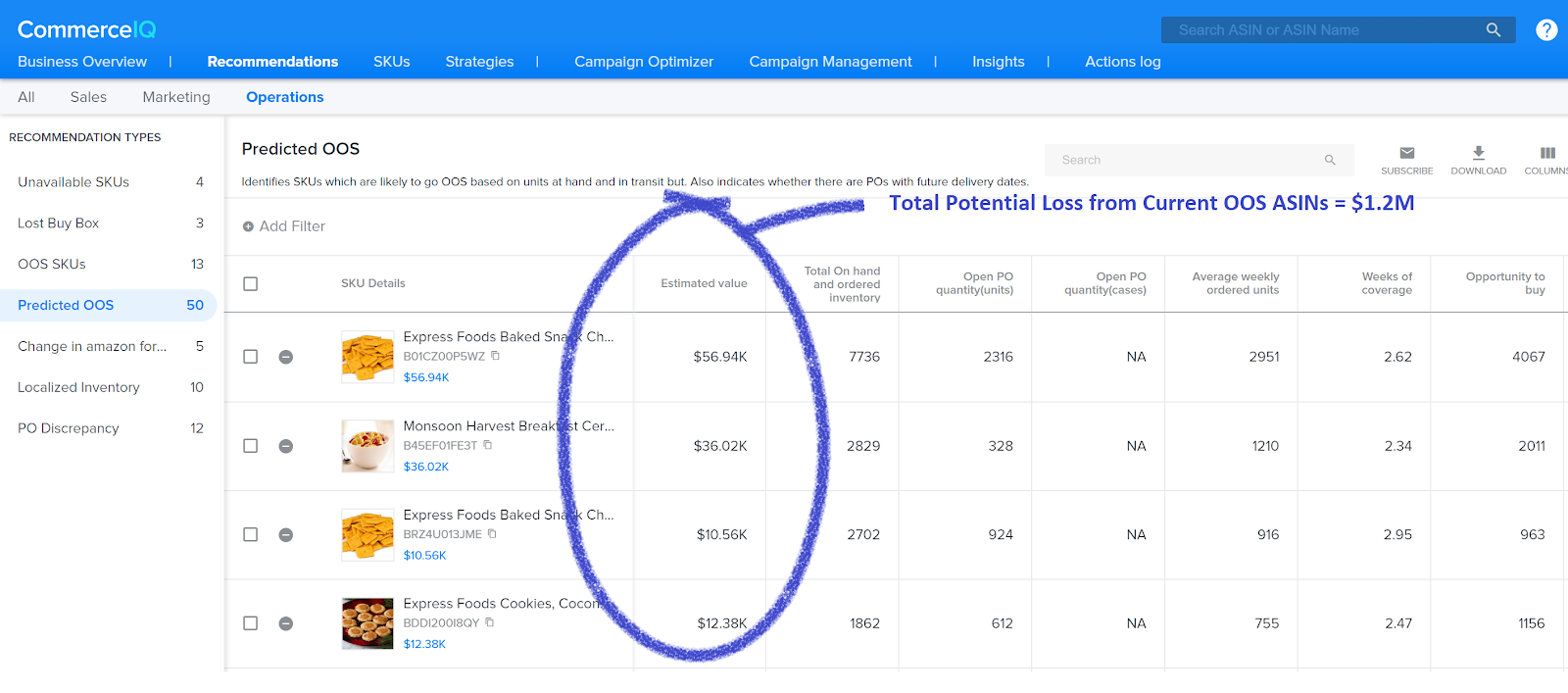This screenshot has height=693, width=1568.
Task: Check the box for Monsoon Harvest row
Action: click(x=251, y=446)
